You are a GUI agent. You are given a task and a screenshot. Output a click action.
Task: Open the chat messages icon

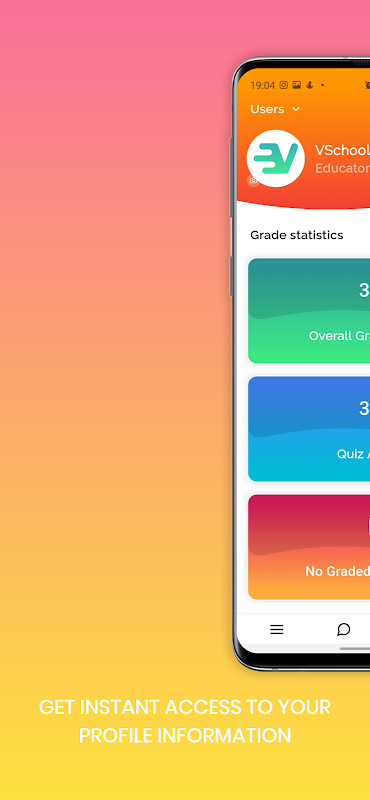pyautogui.click(x=343, y=630)
